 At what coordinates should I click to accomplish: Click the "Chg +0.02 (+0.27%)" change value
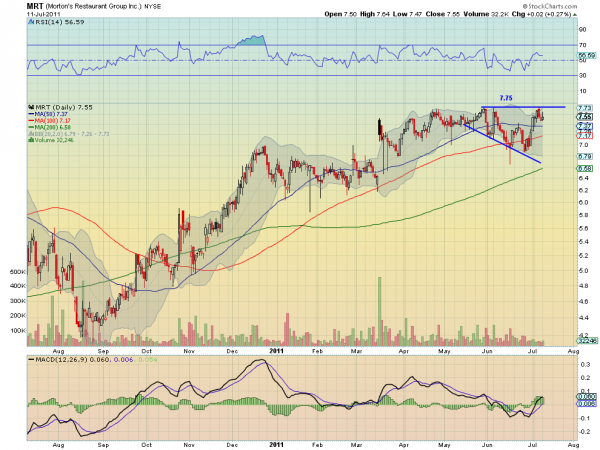tap(541, 14)
